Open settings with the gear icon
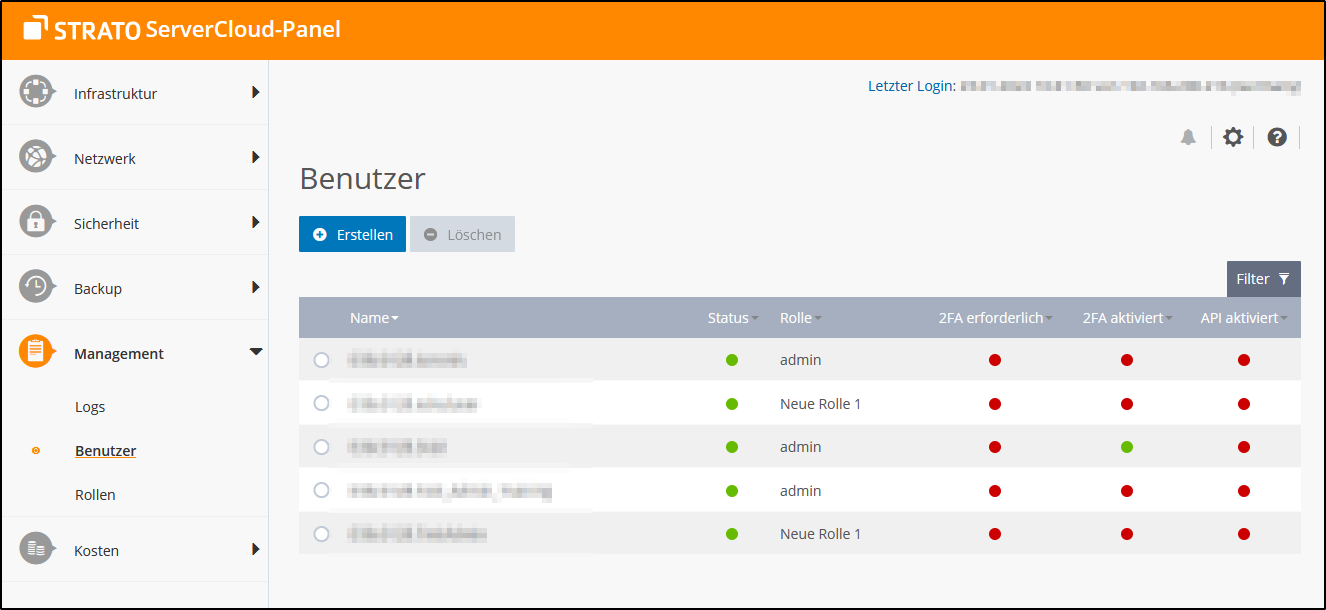Image resolution: width=1326 pixels, height=610 pixels. 1233,138
